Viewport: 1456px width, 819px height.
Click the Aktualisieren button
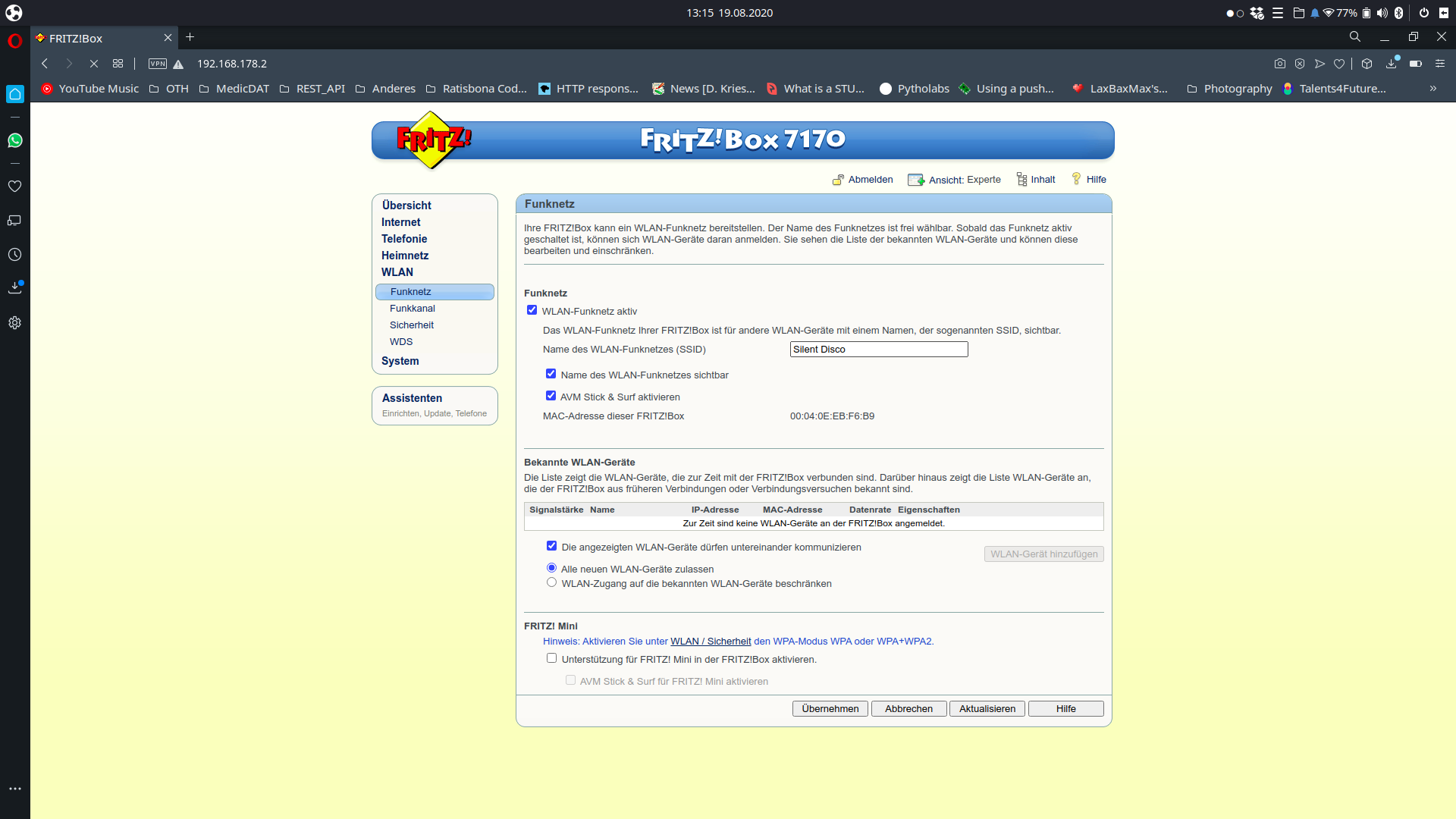point(987,709)
